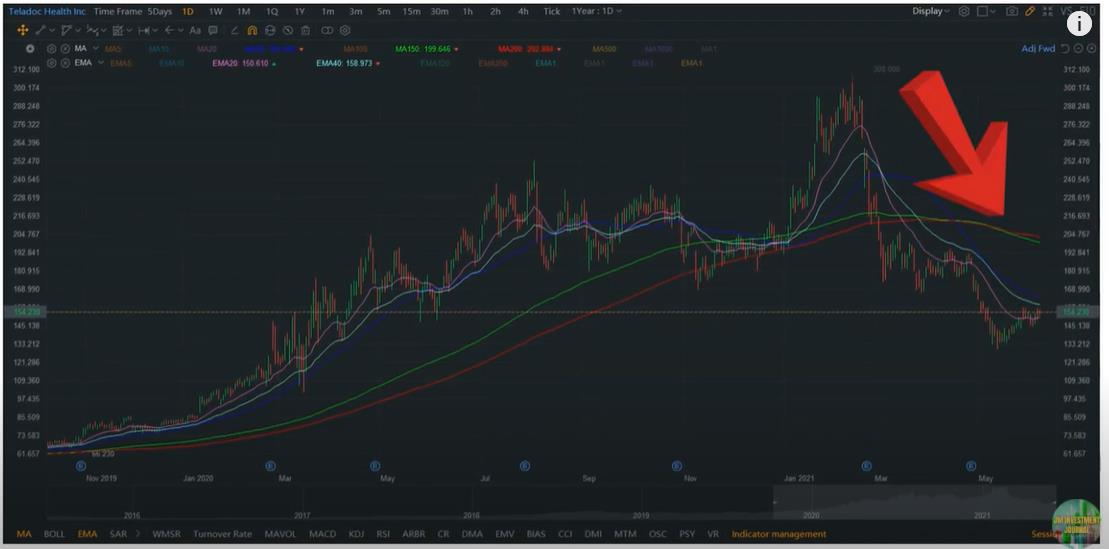
Task: Click the hide drawings icon
Action: [x=287, y=30]
